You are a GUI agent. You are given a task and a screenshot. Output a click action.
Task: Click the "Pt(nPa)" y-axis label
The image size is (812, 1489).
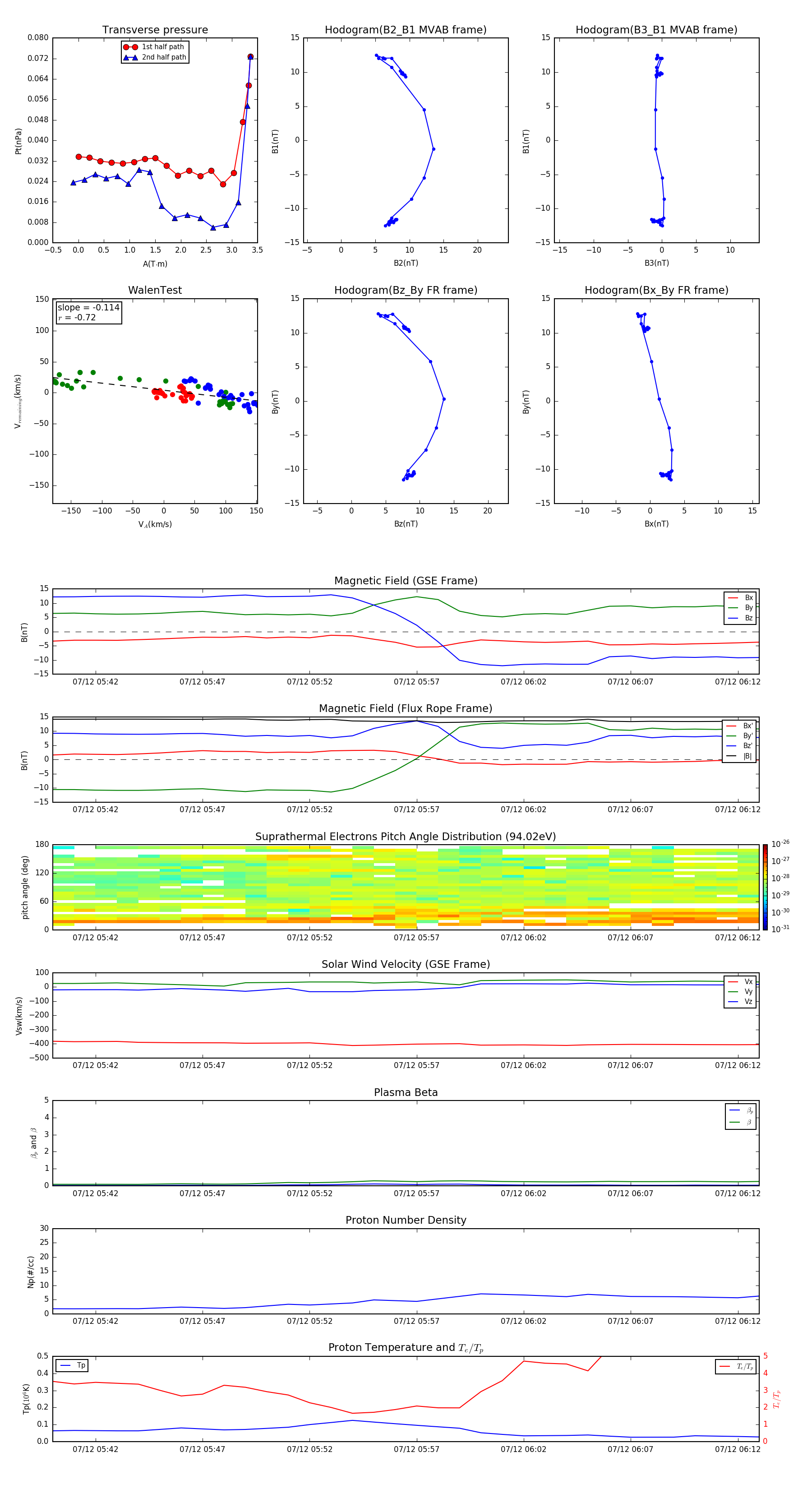pos(18,140)
